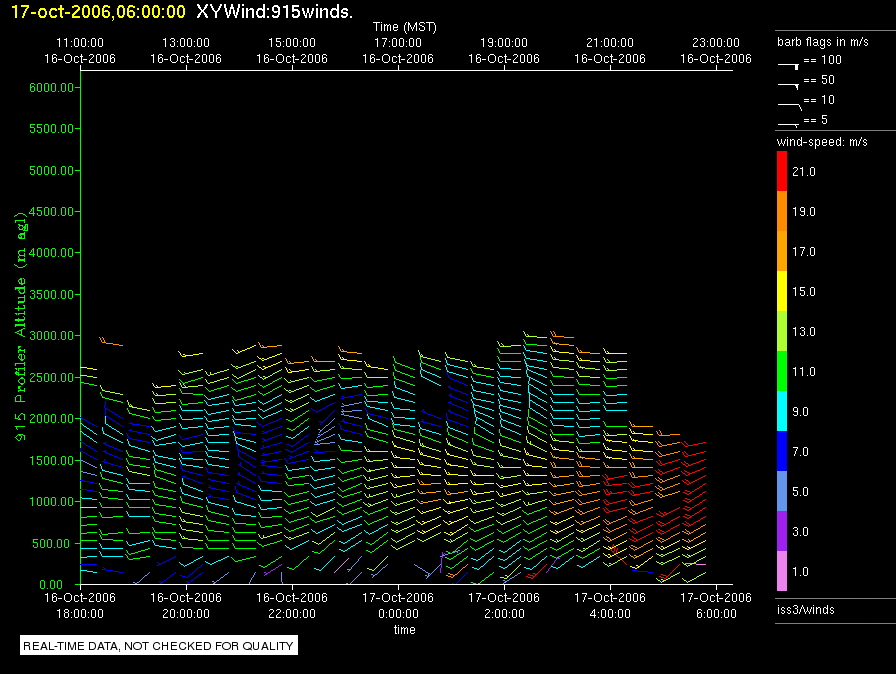This screenshot has height=674, width=896.
Task: Pick the purple 3.0 wind-speed color
Action: (x=782, y=532)
